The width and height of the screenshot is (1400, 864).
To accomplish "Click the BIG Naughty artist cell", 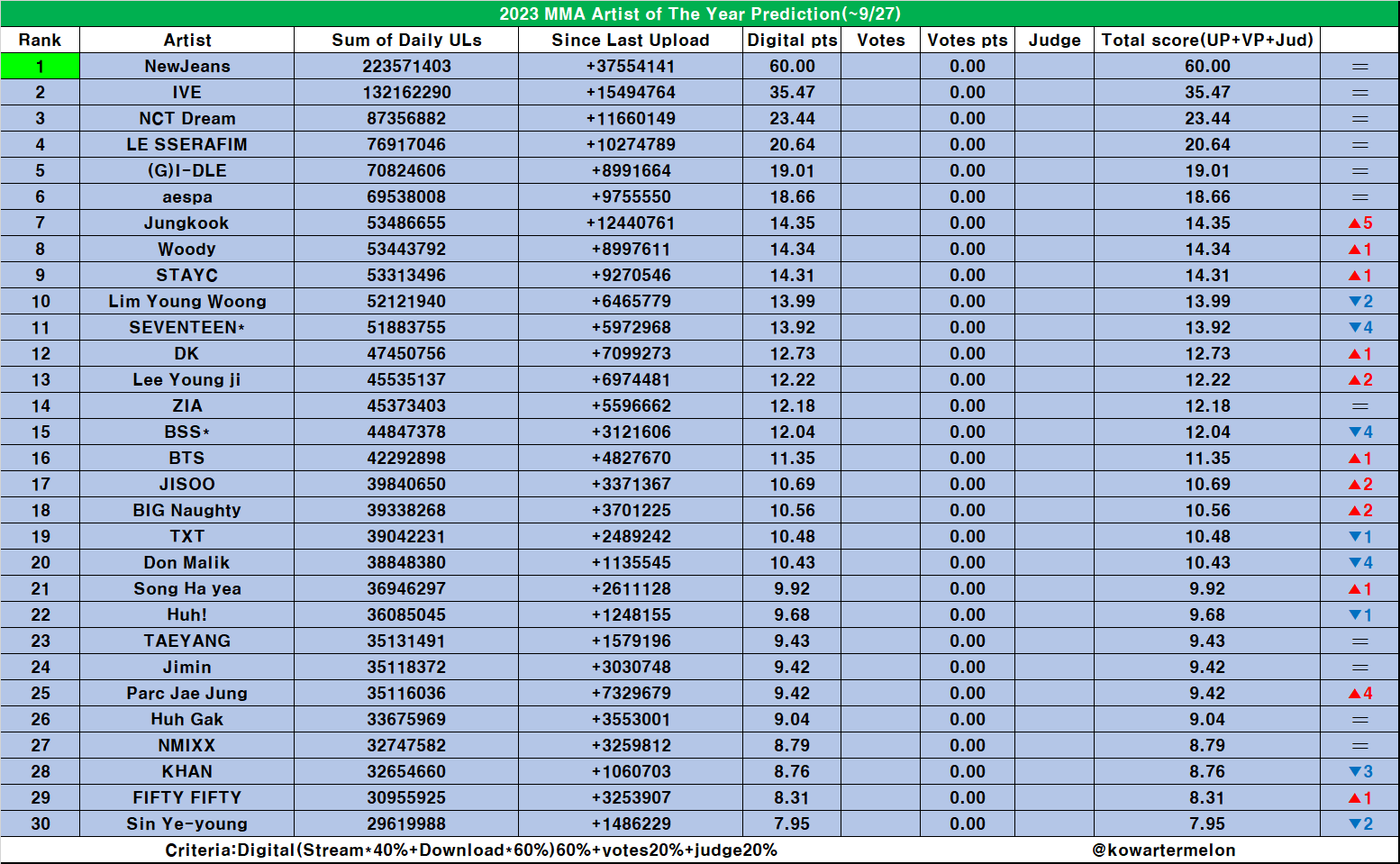I will click(x=186, y=510).
